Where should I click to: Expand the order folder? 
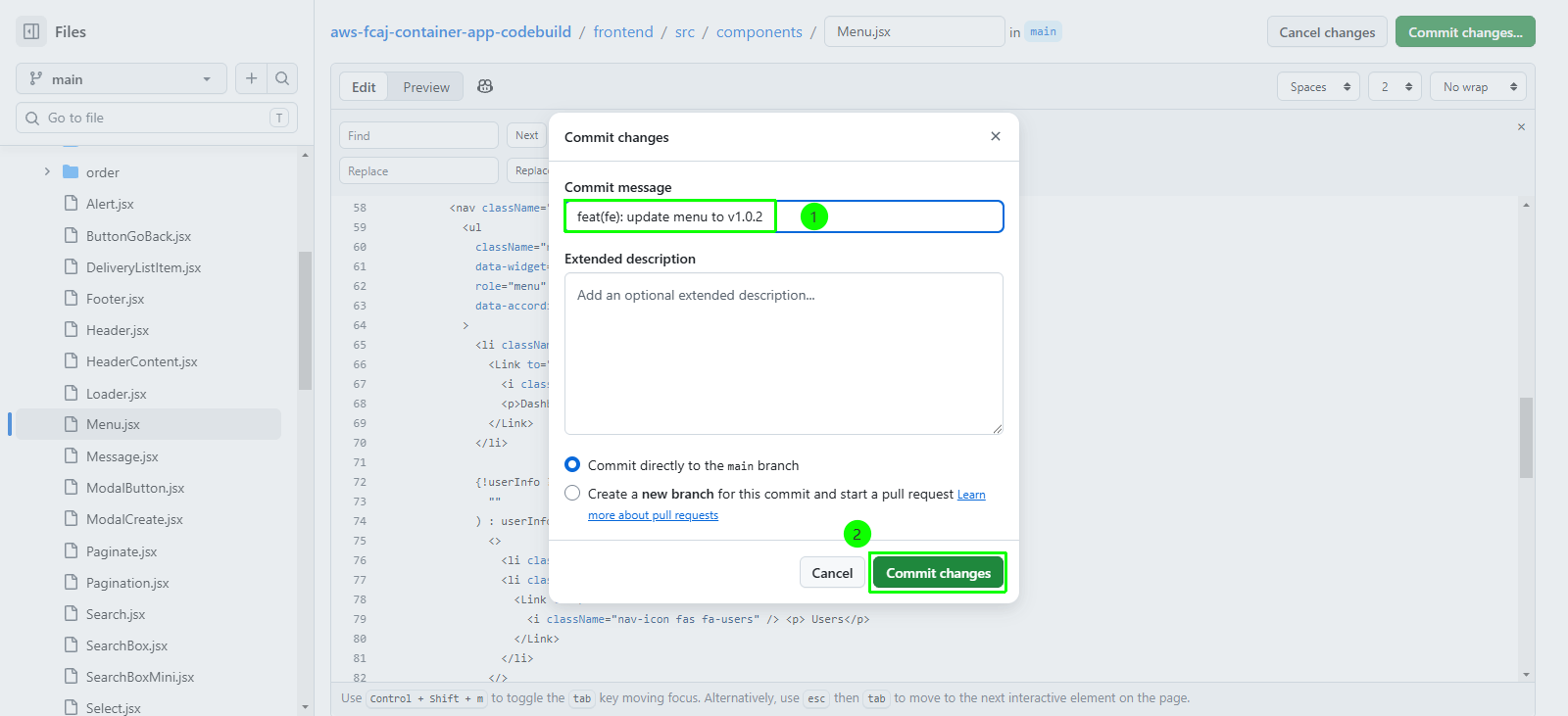[47, 171]
